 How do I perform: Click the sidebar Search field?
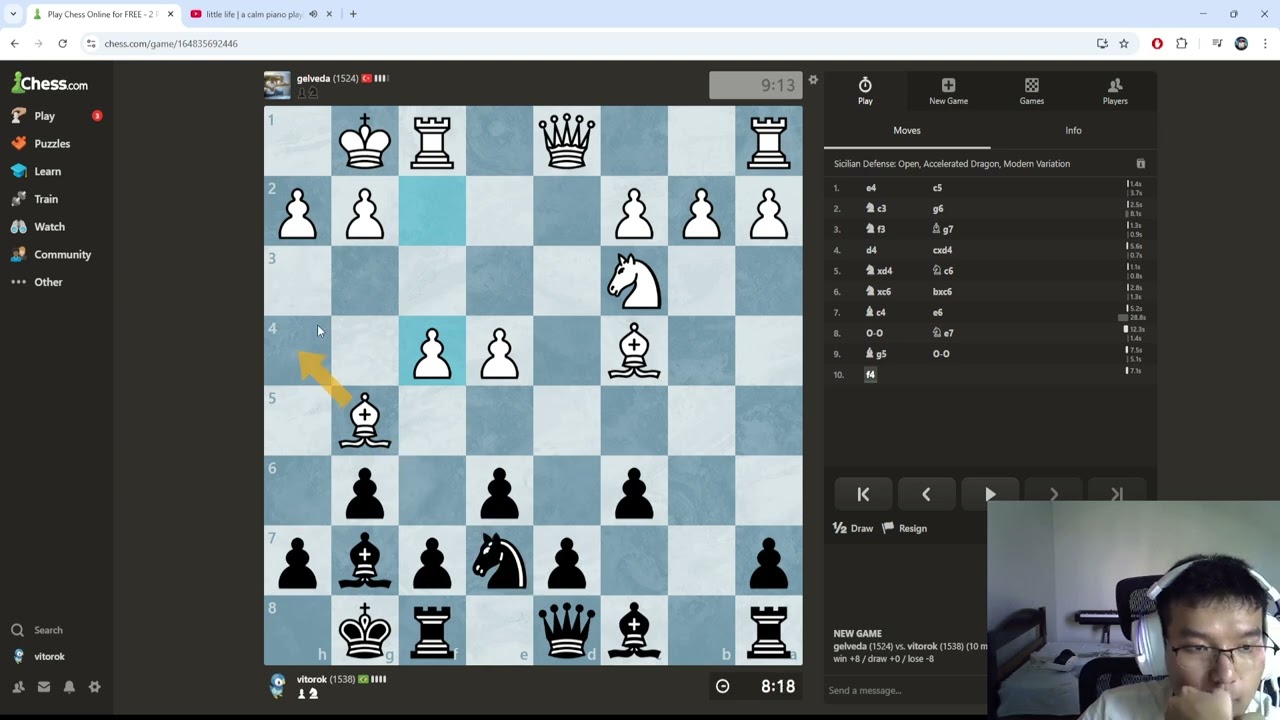click(48, 630)
